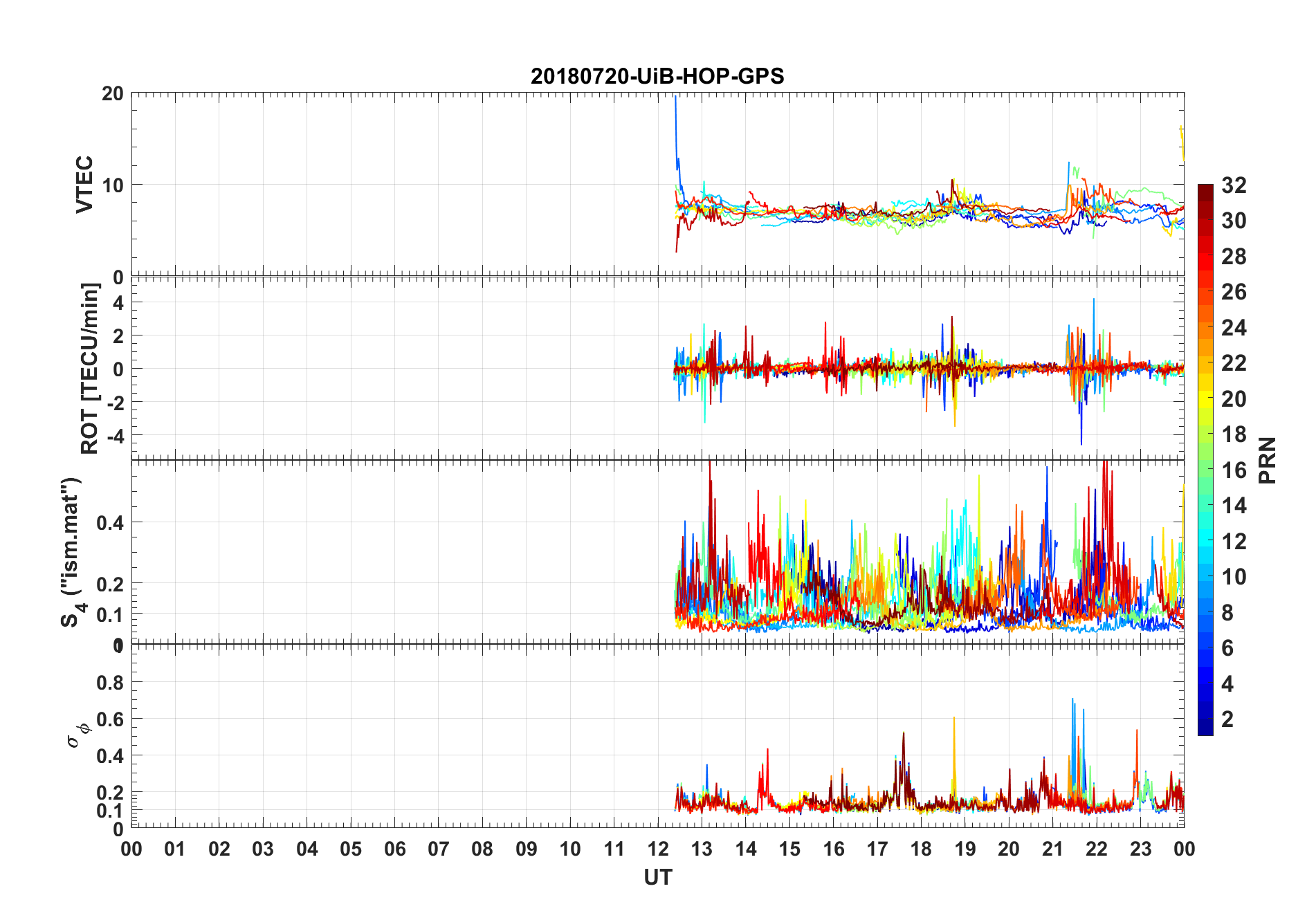
Task: Click the sigma-phi y-axis label
Action: pos(78,735)
